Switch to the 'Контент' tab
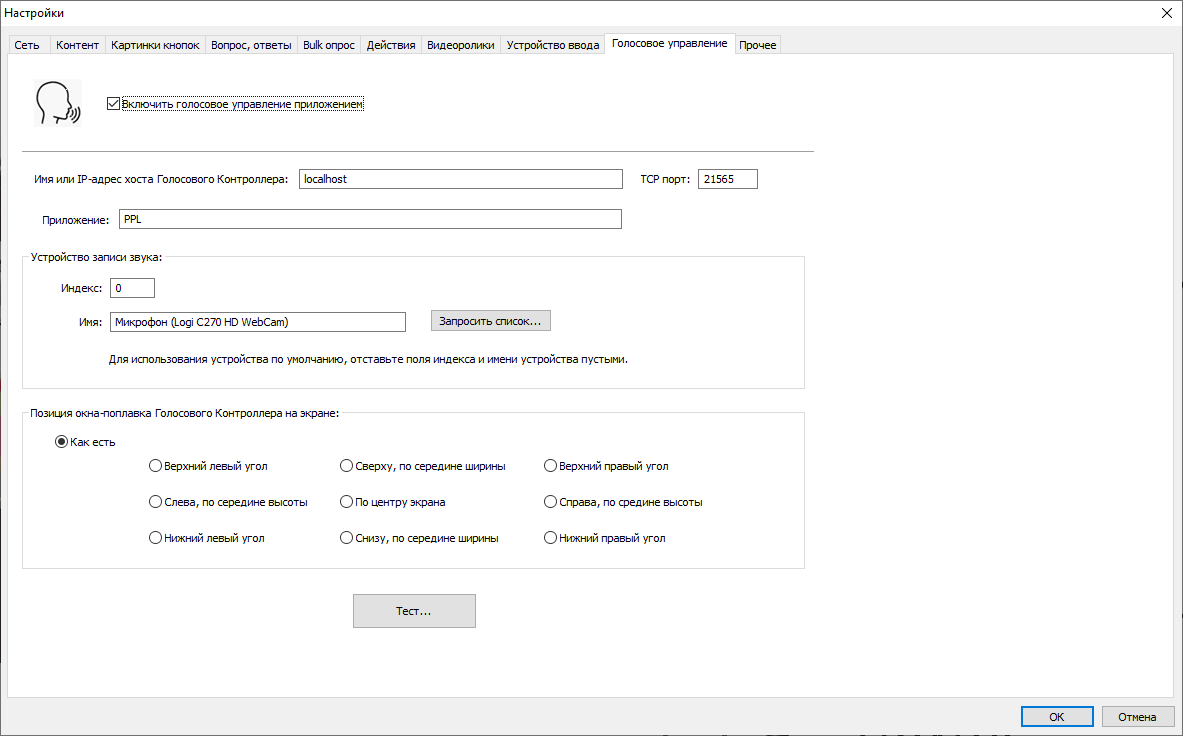This screenshot has height=736, width=1183. click(x=77, y=45)
